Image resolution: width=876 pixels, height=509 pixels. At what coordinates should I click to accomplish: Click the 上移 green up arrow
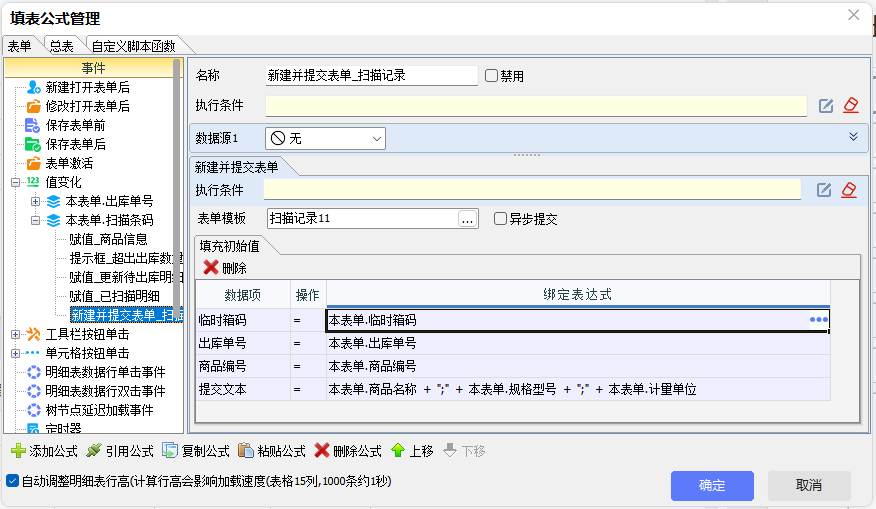pos(398,451)
